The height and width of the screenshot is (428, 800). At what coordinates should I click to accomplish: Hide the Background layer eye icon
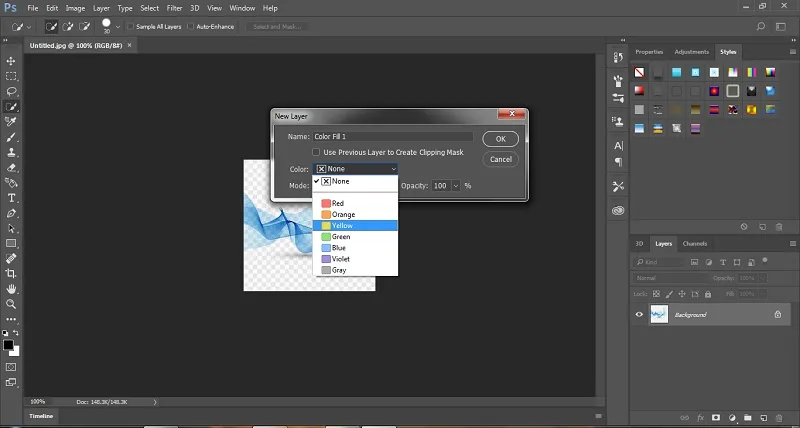[639, 315]
